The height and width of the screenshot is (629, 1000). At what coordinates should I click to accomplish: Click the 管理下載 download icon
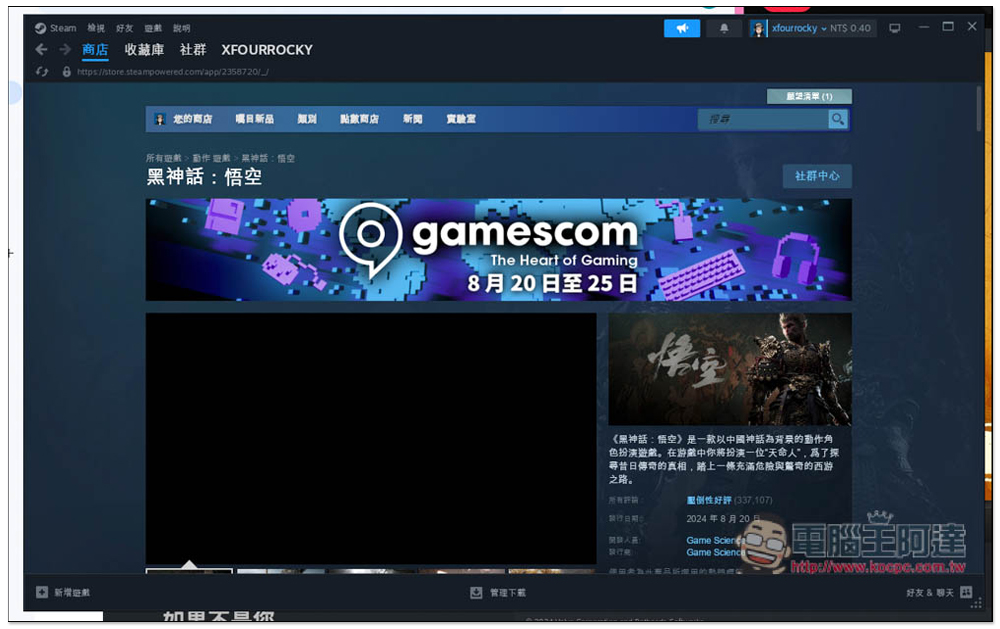tap(476, 593)
